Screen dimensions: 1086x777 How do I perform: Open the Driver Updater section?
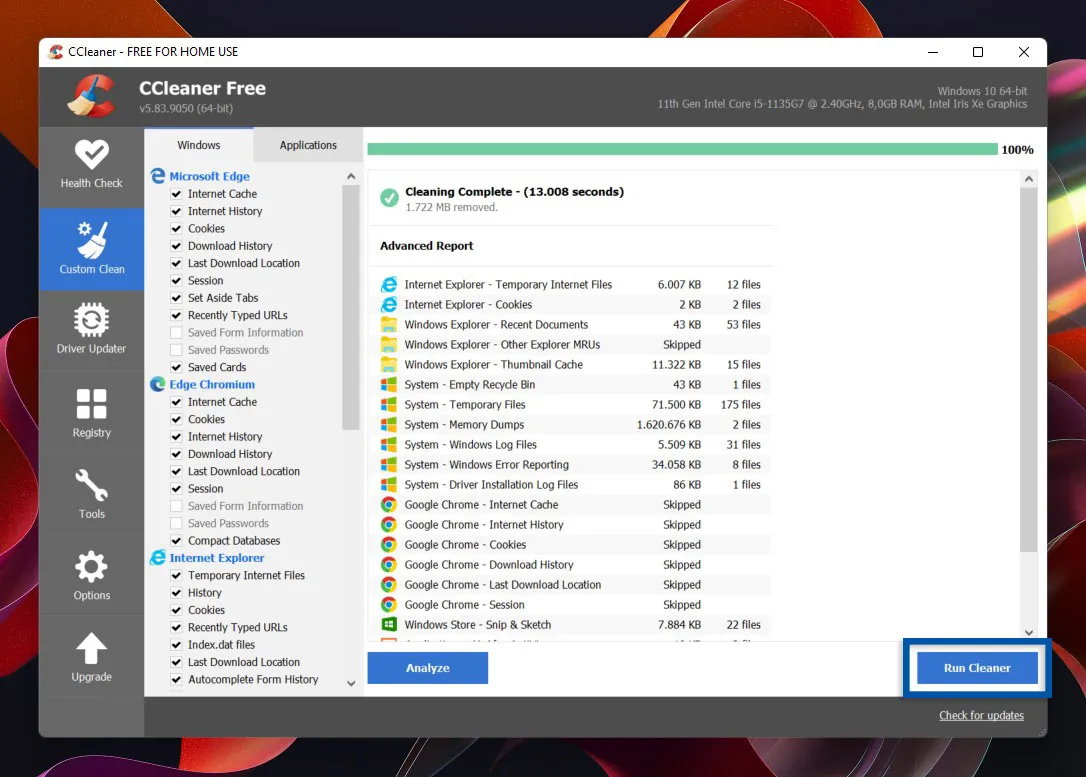point(91,330)
